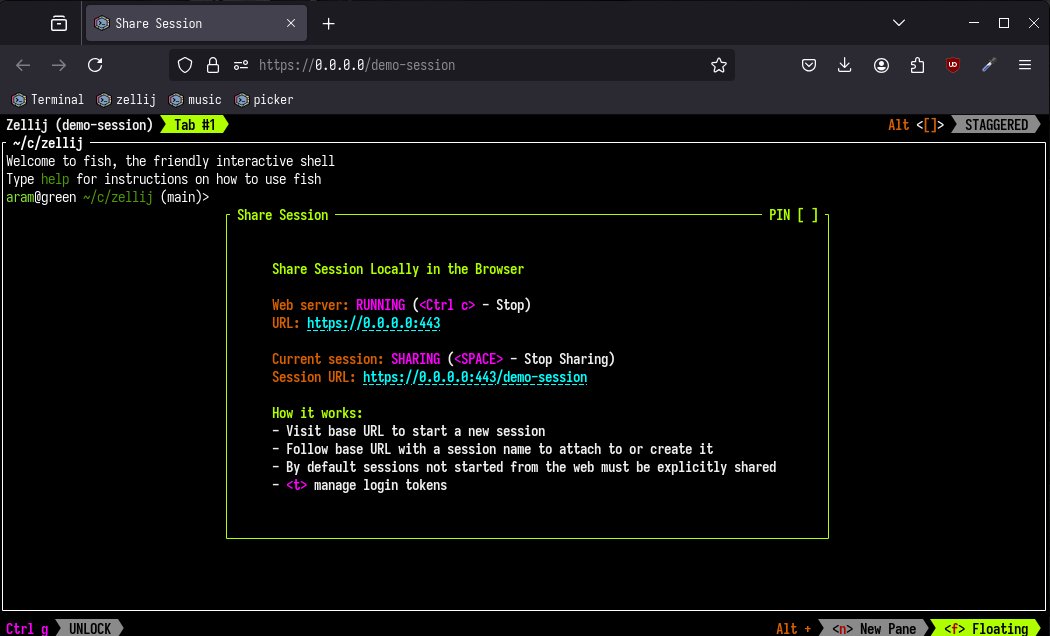Reload the page with the refresh icon

point(95,65)
